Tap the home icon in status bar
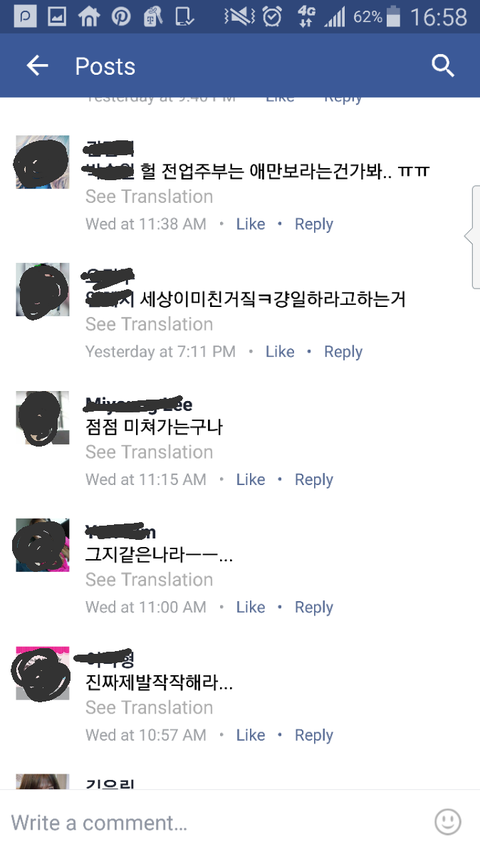The height and width of the screenshot is (854, 480). click(x=89, y=17)
